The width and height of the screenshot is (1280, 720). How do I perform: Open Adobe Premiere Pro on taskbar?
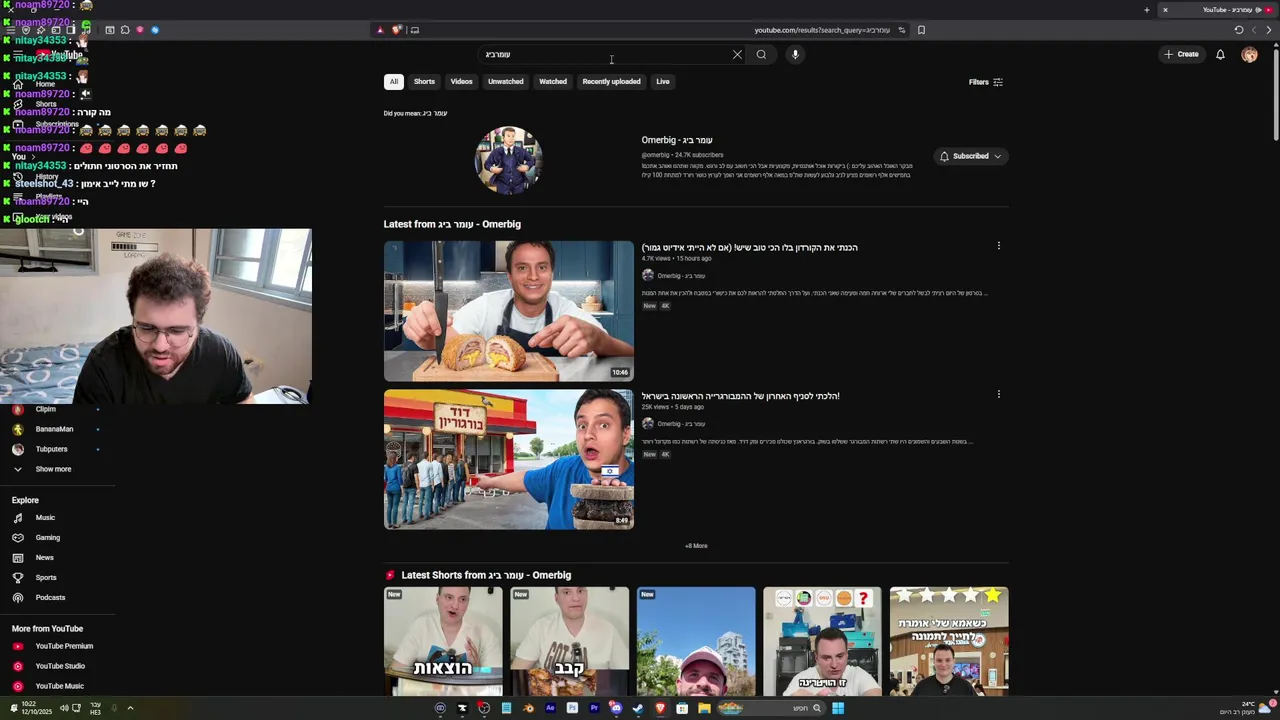coord(594,708)
